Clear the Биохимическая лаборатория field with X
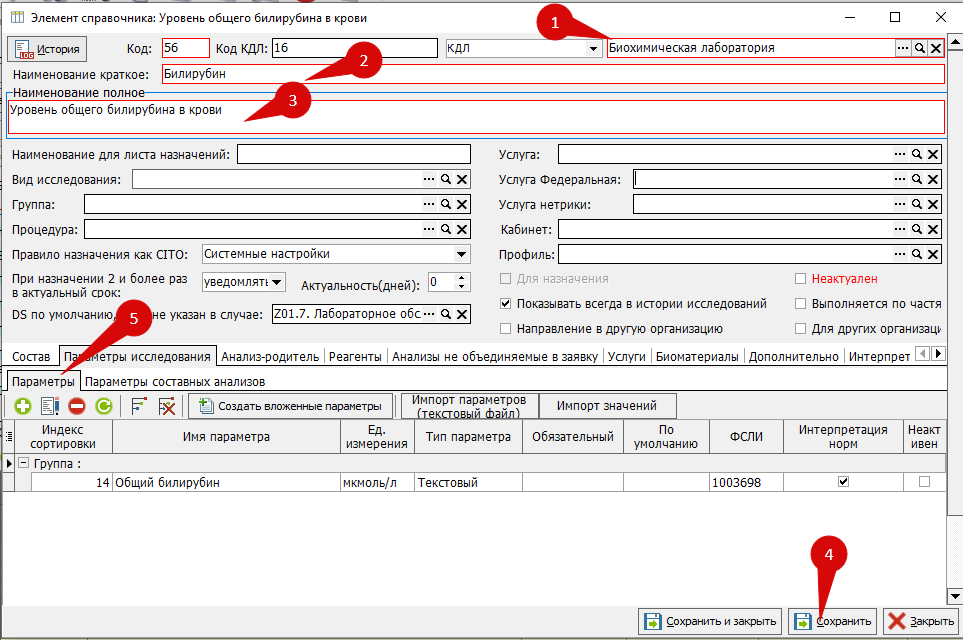 click(x=935, y=48)
